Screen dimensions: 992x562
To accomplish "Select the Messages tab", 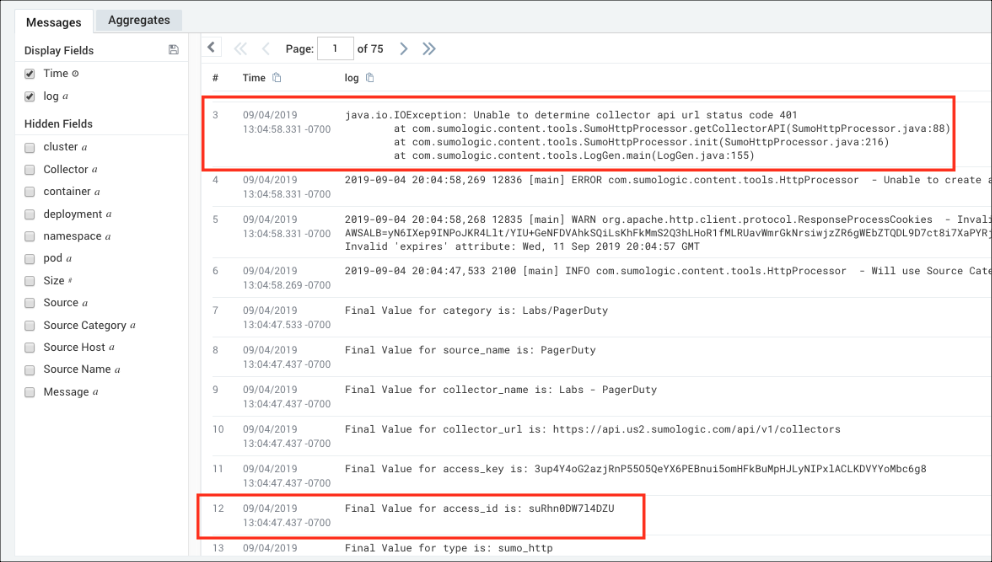I will click(53, 21).
